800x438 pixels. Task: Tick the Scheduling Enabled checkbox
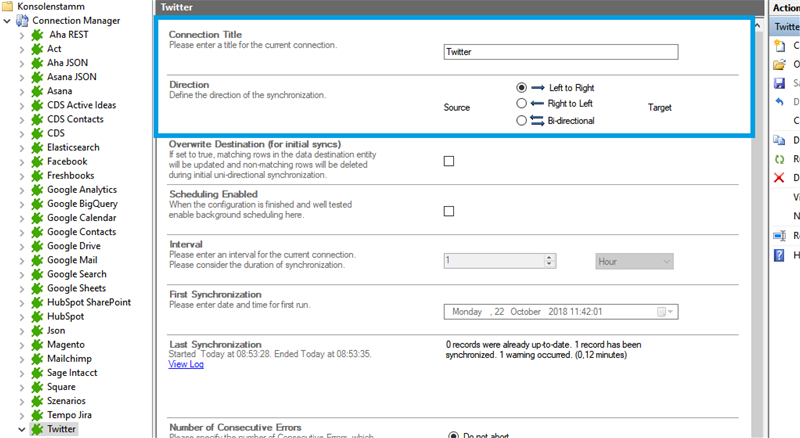(x=448, y=211)
